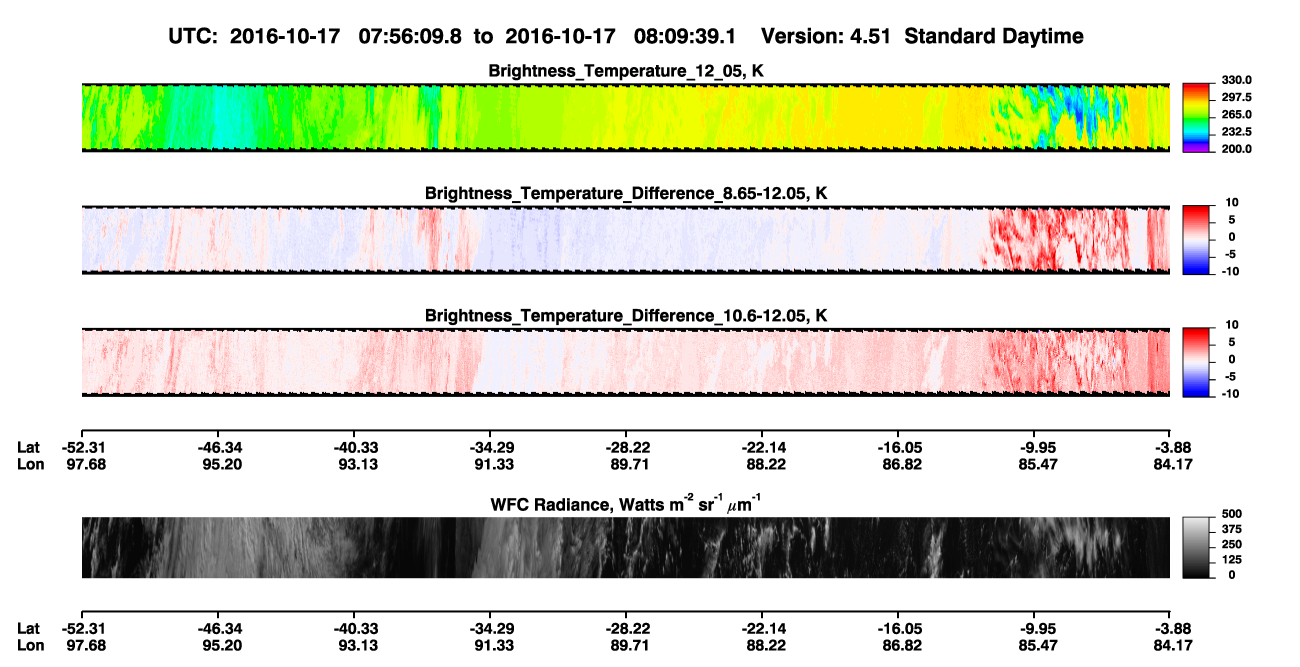Click the "UTC:" label in the header
The width and height of the screenshot is (1300, 667).
[x=193, y=37]
